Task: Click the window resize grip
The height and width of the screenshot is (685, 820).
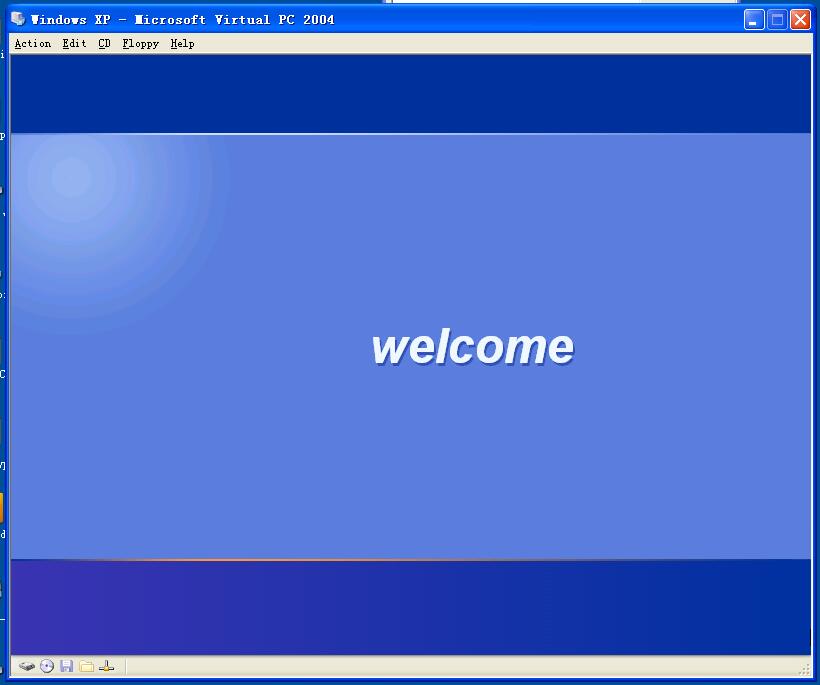Action: (804, 669)
